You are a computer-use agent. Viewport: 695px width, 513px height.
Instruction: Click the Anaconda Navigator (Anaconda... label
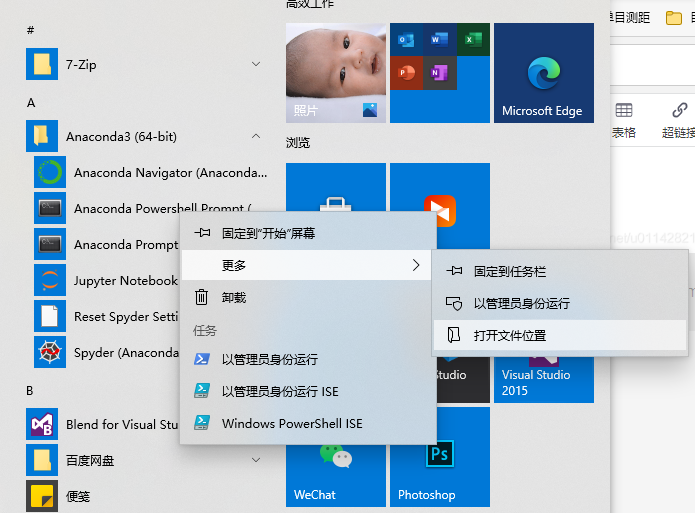[x=171, y=172]
